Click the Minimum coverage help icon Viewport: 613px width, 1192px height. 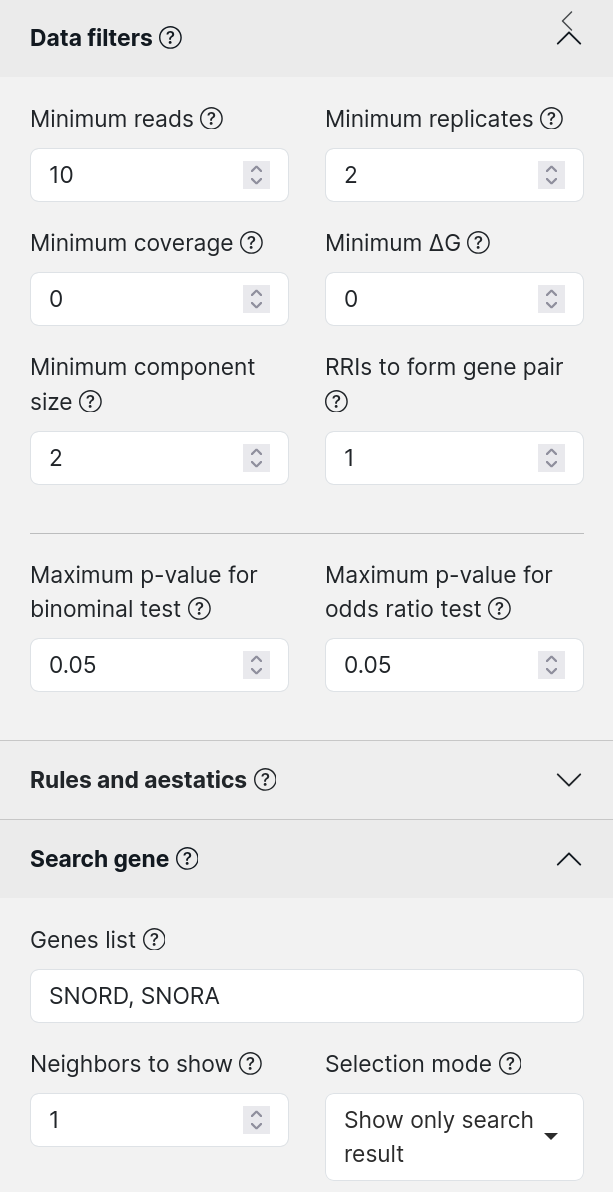tap(252, 243)
